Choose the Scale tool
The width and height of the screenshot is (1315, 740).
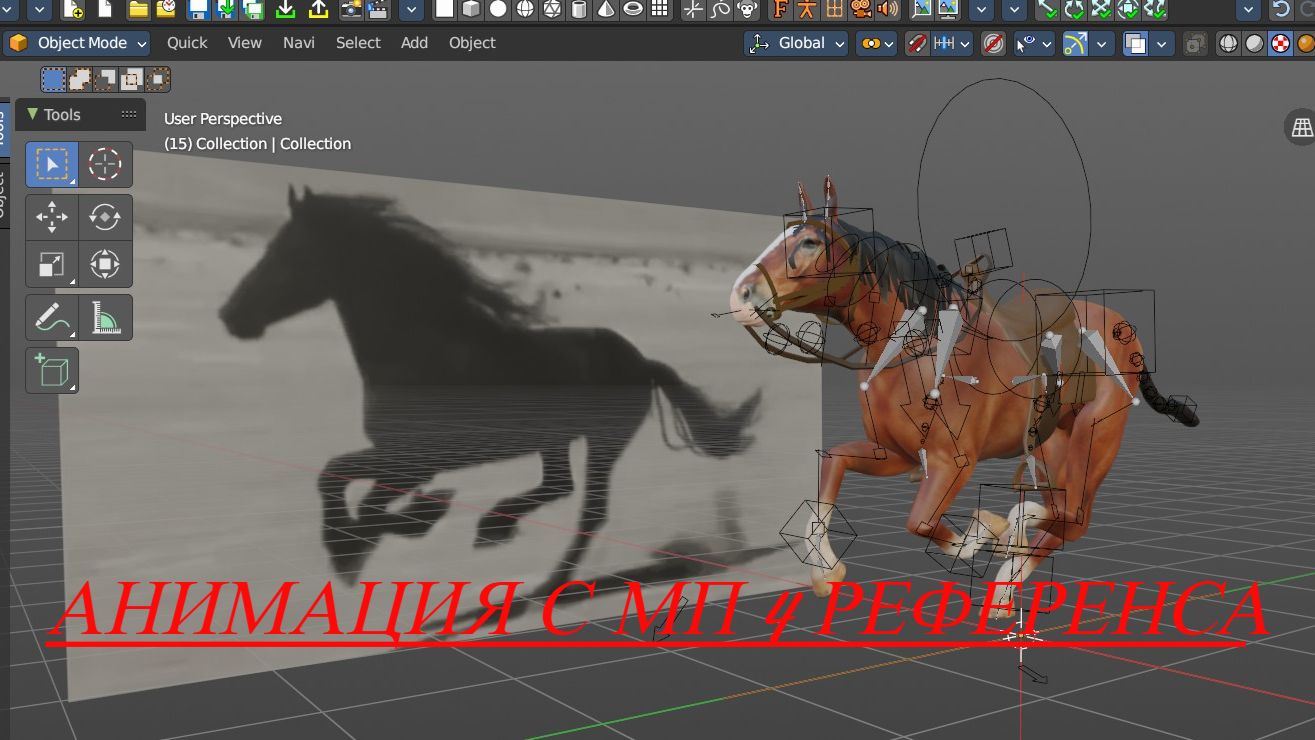point(51,264)
